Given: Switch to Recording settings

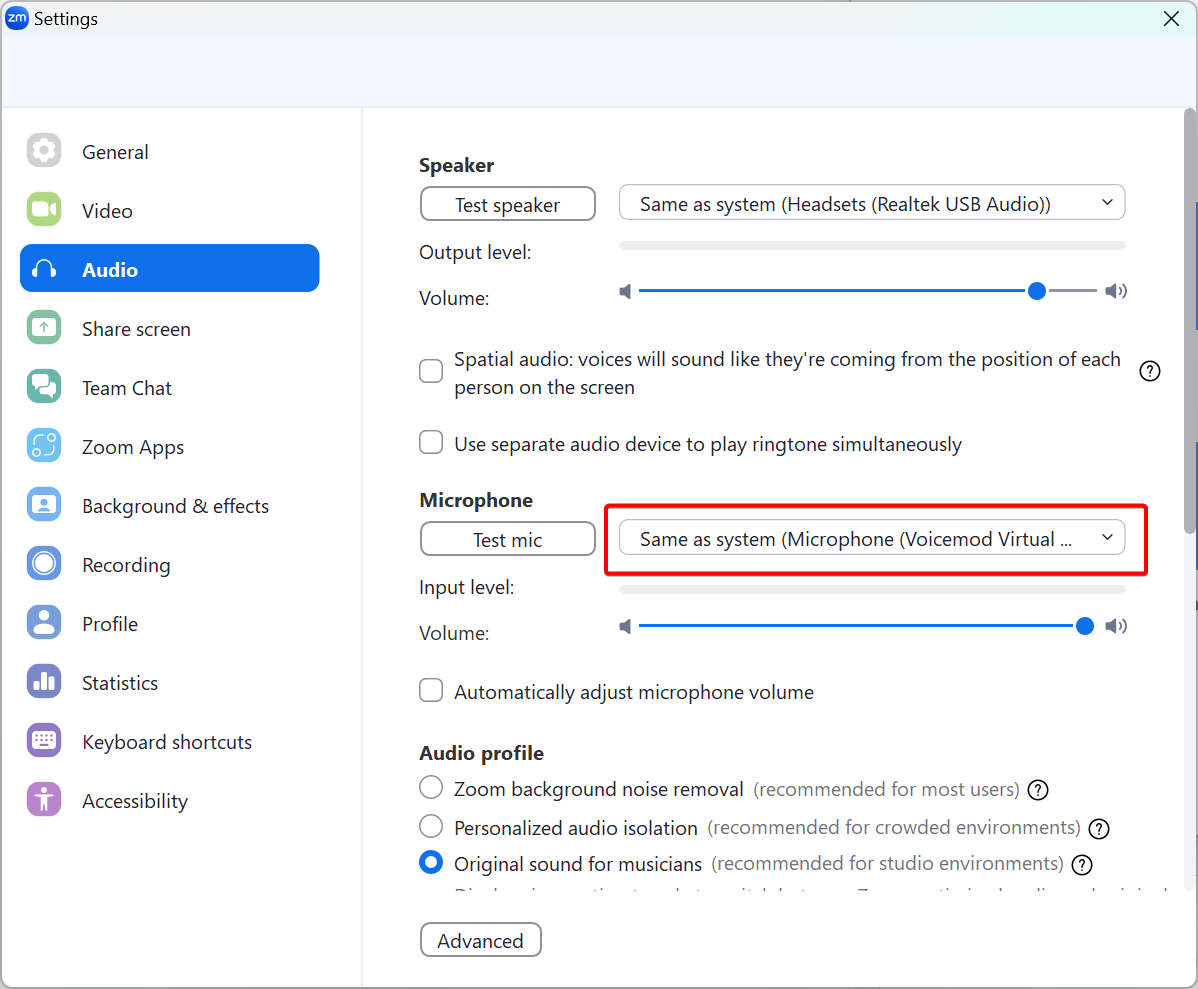Looking at the screenshot, I should click(170, 565).
